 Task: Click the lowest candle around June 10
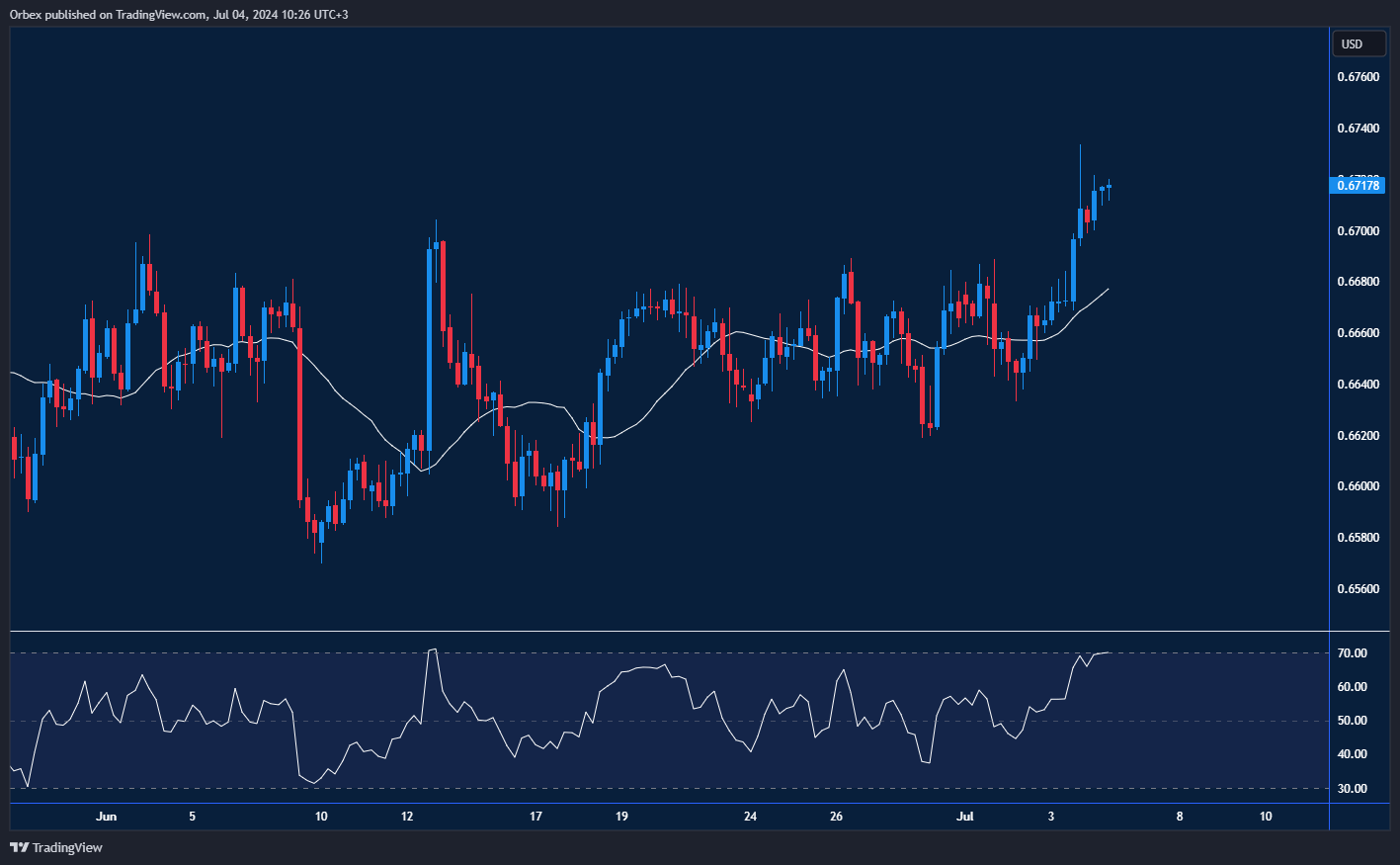[x=321, y=534]
